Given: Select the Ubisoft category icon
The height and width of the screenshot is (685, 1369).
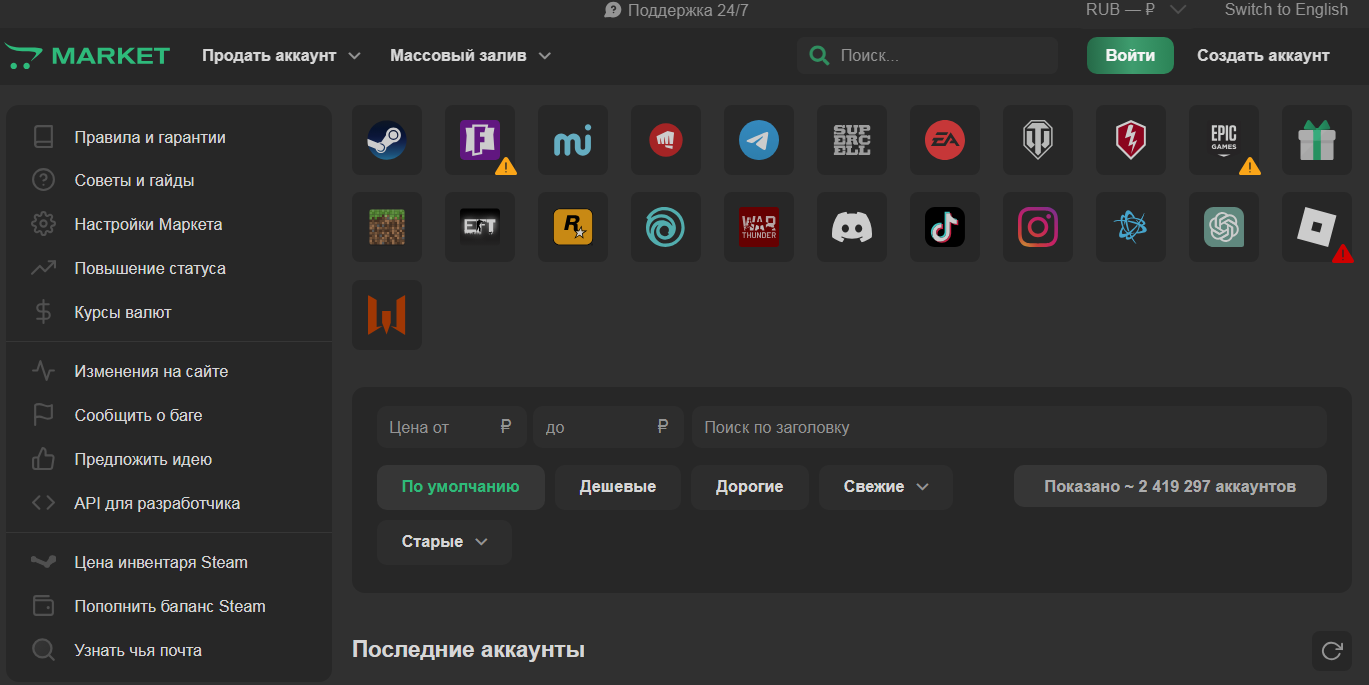Looking at the screenshot, I should pos(666,227).
